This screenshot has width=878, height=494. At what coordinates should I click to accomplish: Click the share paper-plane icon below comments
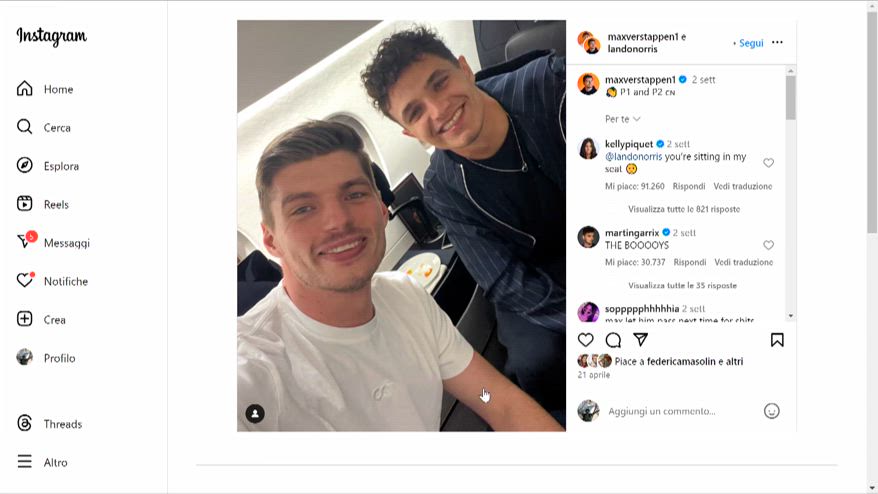(641, 340)
